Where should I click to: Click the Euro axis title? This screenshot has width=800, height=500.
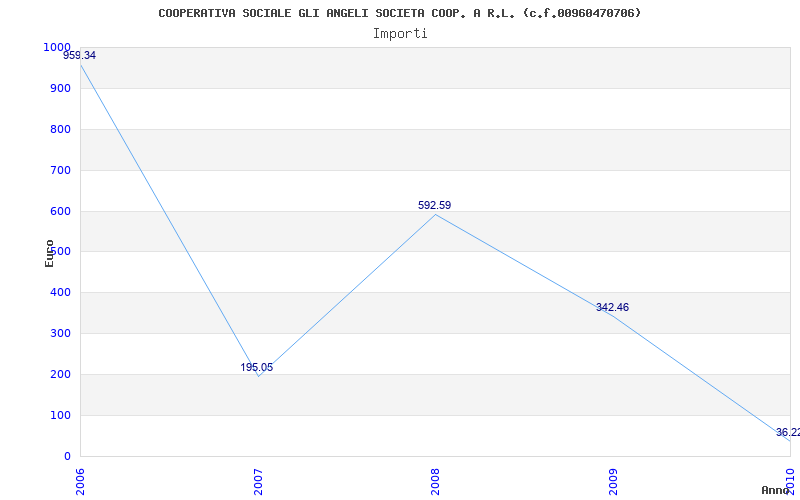(x=49, y=253)
